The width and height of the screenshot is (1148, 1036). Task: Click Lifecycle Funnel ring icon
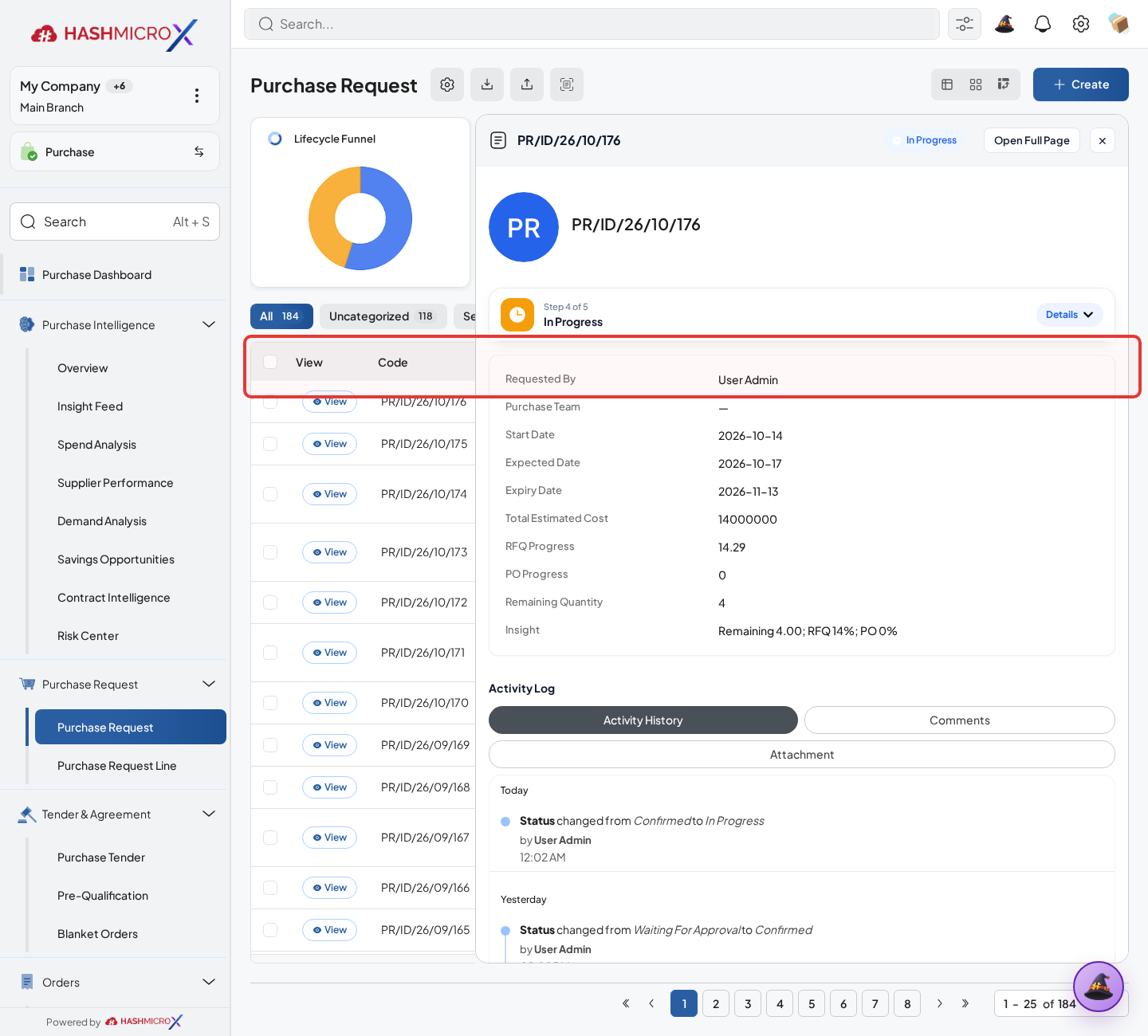click(275, 139)
